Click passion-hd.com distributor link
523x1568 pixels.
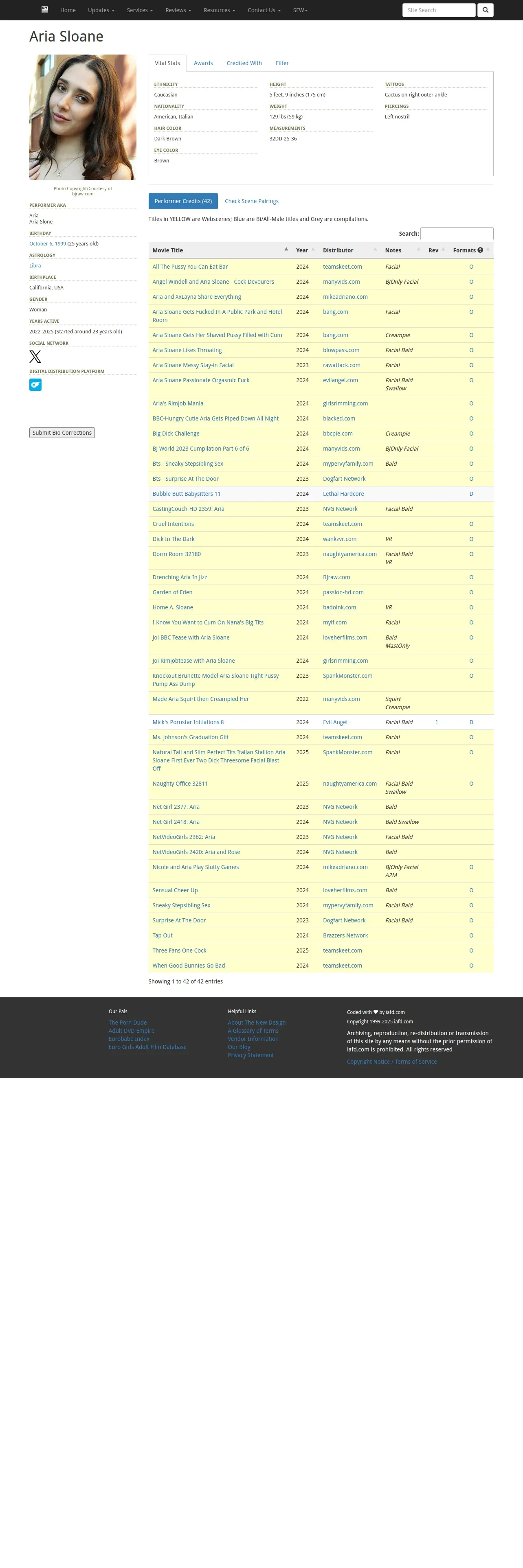pos(343,592)
